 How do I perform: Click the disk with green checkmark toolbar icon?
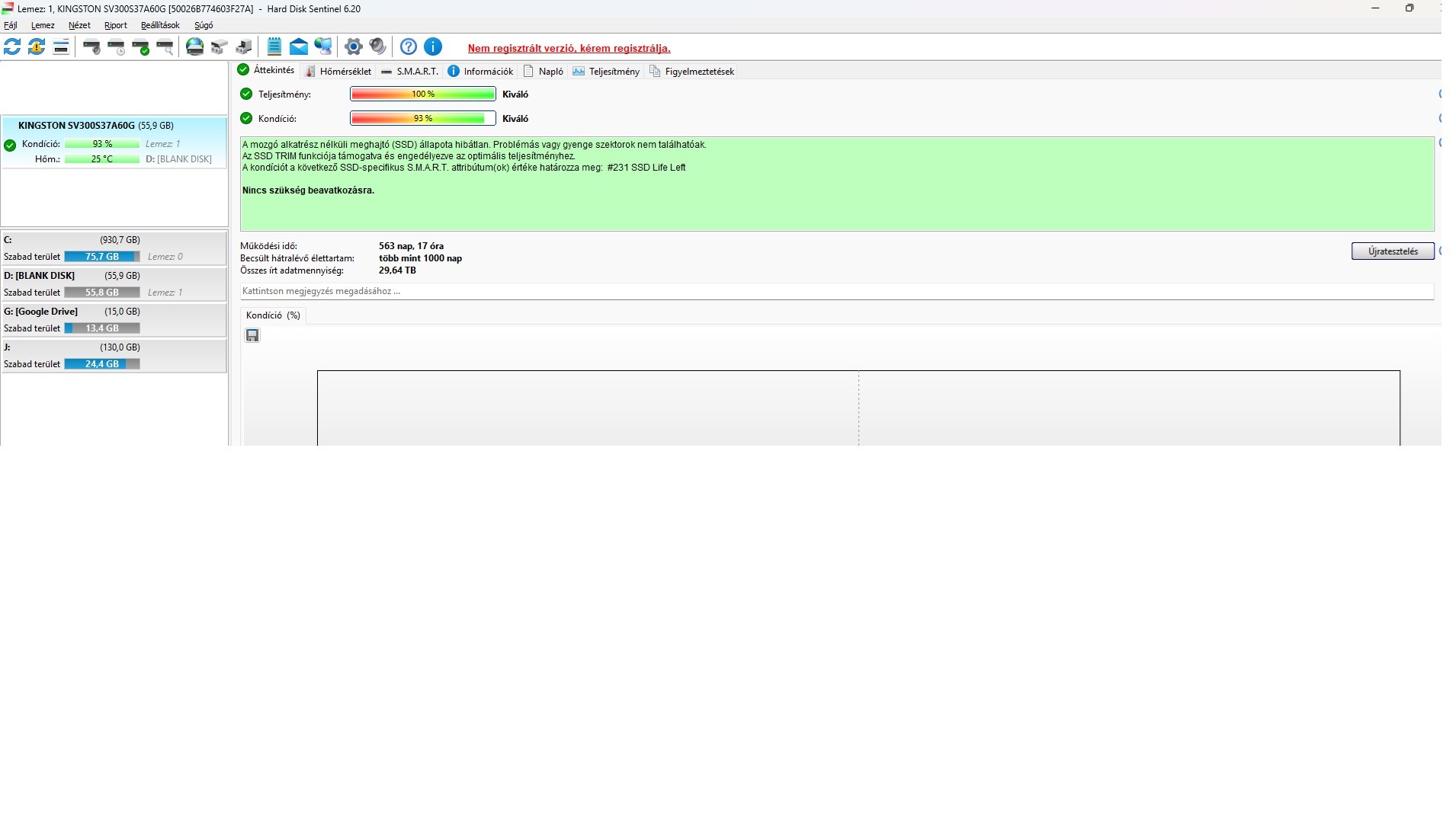click(x=140, y=47)
